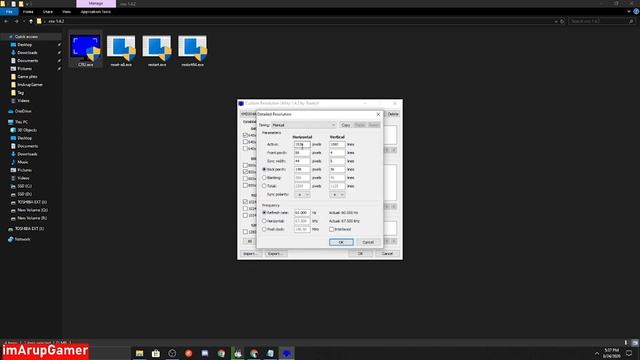Select the CRU.exe file icon

click(x=86, y=50)
